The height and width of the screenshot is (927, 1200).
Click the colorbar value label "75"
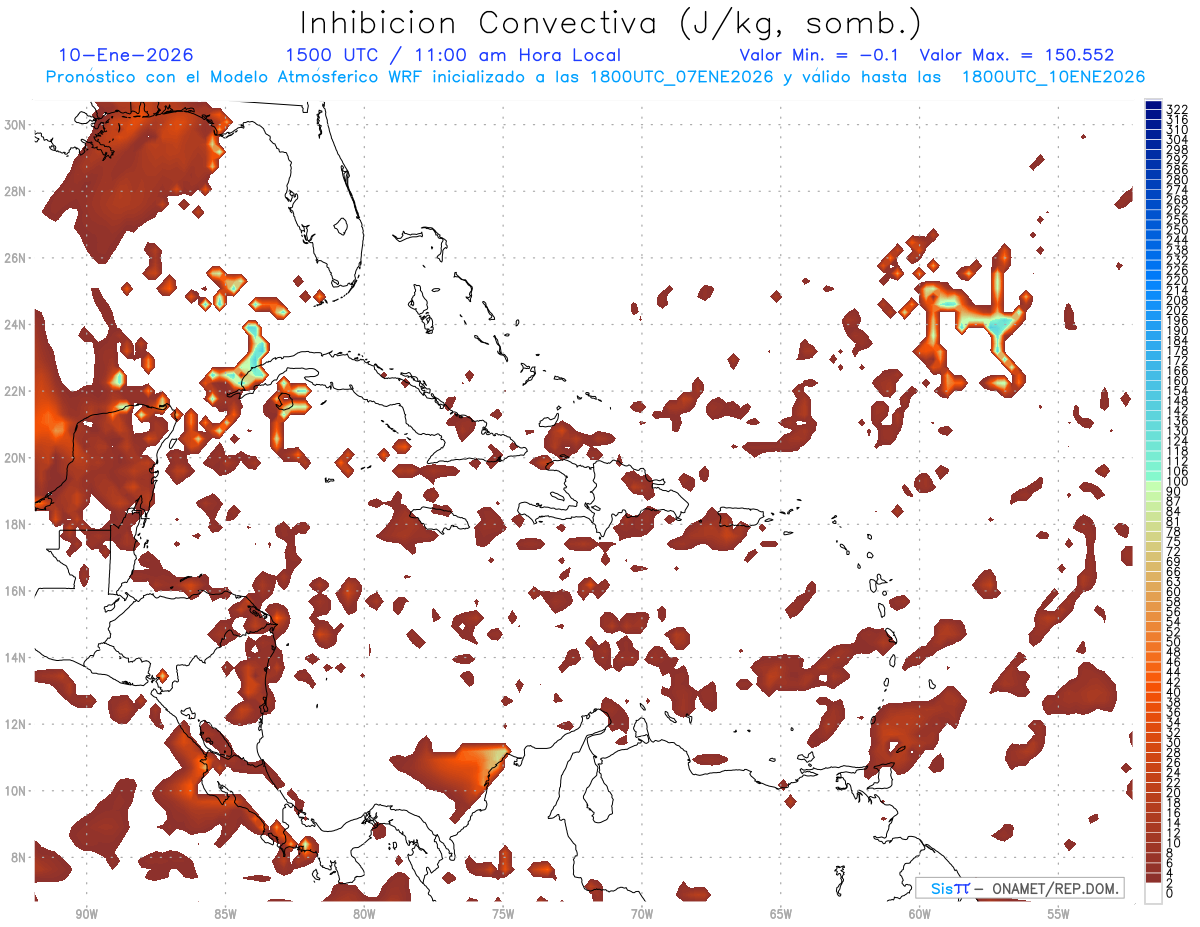tap(1174, 542)
